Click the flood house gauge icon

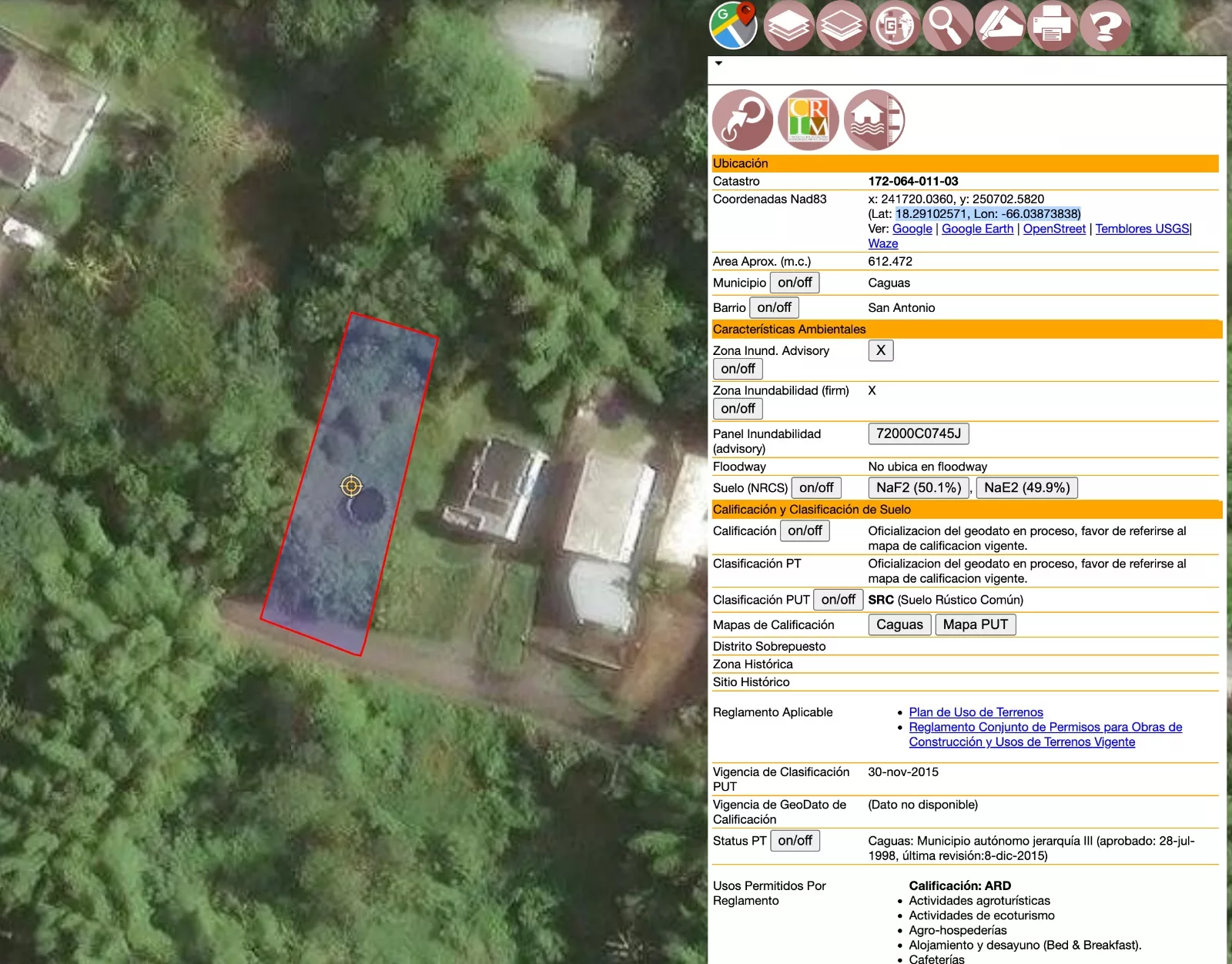click(x=874, y=120)
